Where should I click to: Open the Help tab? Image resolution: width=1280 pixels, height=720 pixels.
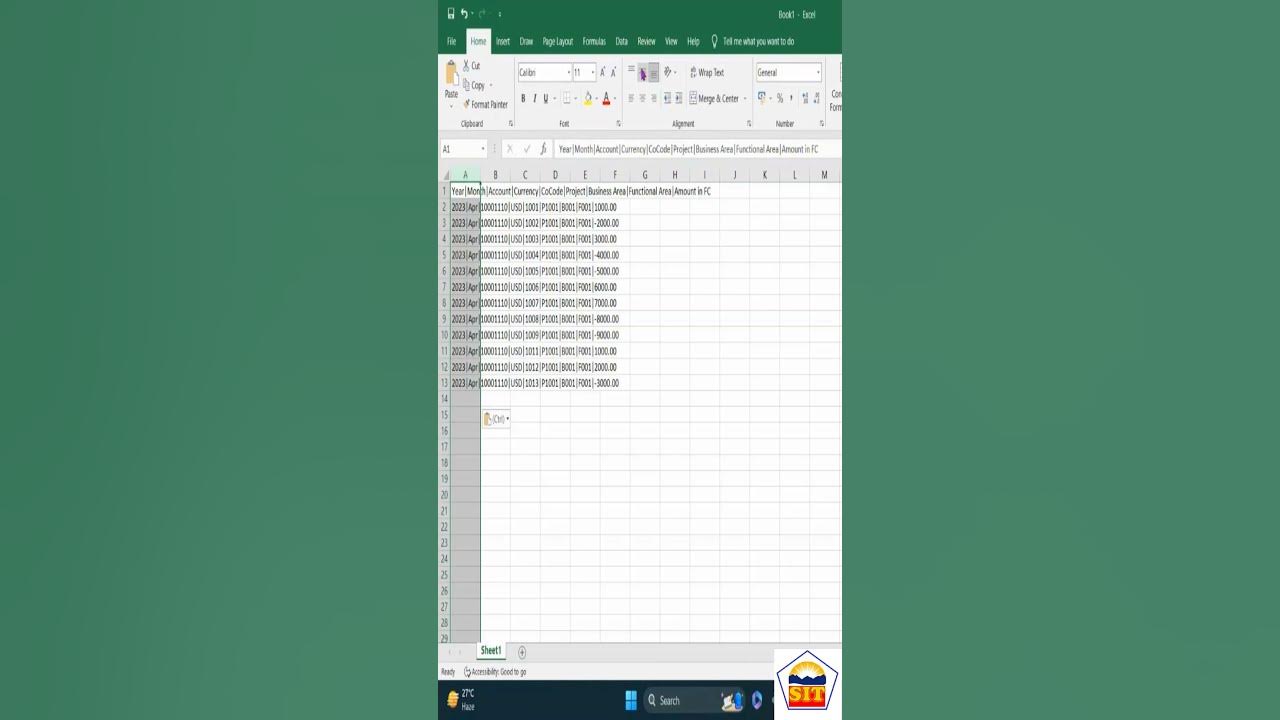693,41
